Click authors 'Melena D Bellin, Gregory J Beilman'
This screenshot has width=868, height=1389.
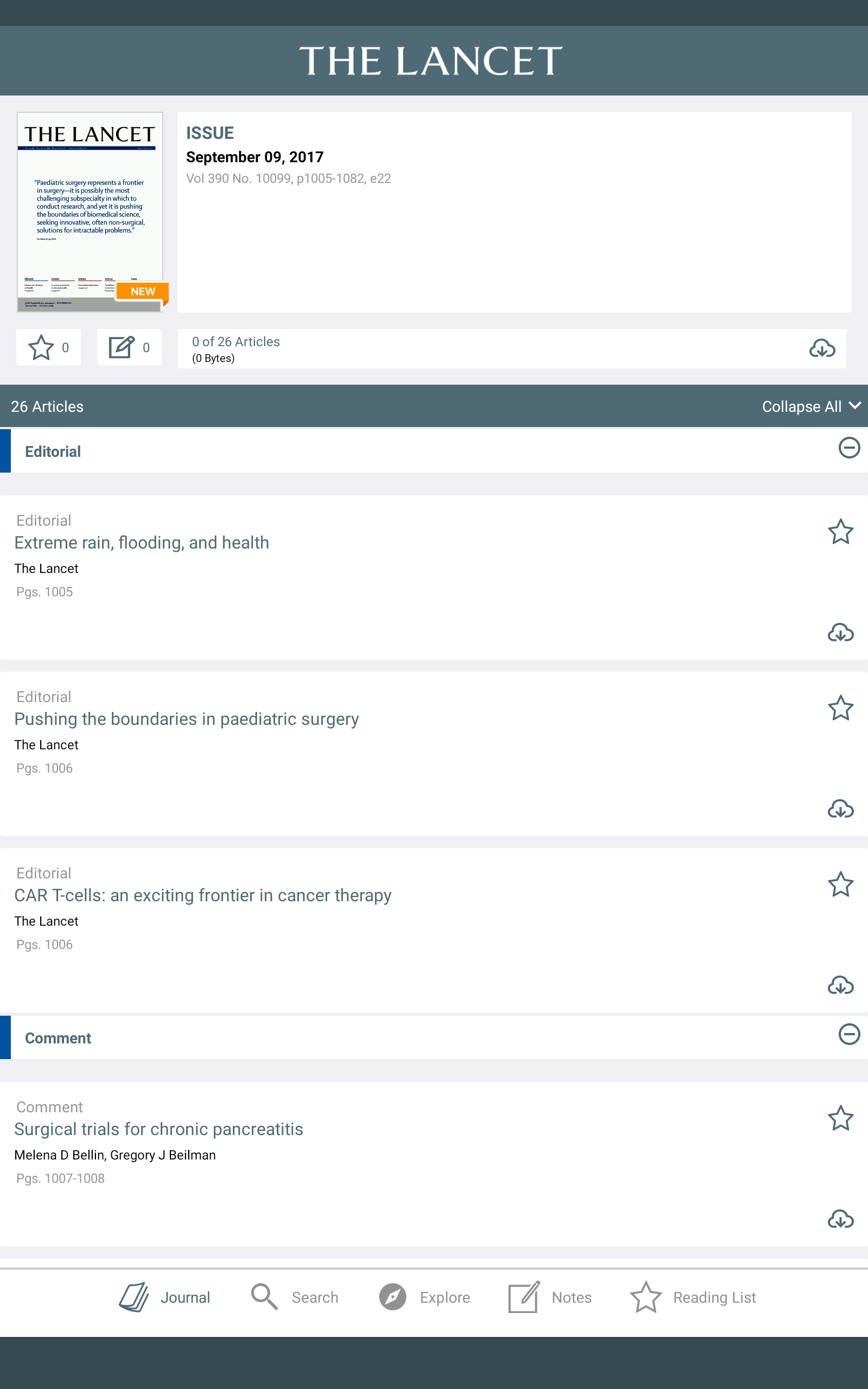pyautogui.click(x=115, y=1155)
